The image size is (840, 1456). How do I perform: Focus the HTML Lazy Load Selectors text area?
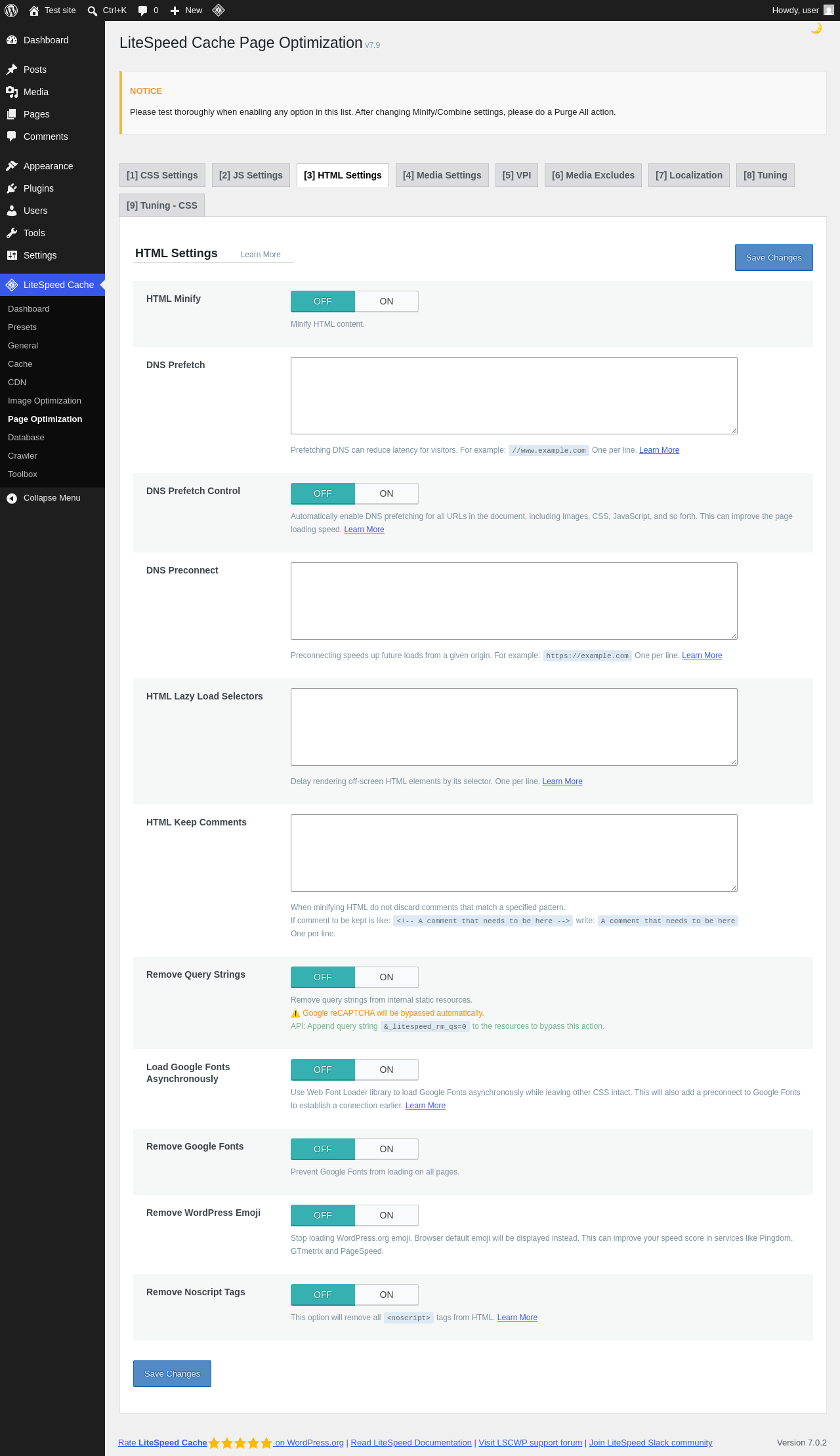pyautogui.click(x=514, y=727)
